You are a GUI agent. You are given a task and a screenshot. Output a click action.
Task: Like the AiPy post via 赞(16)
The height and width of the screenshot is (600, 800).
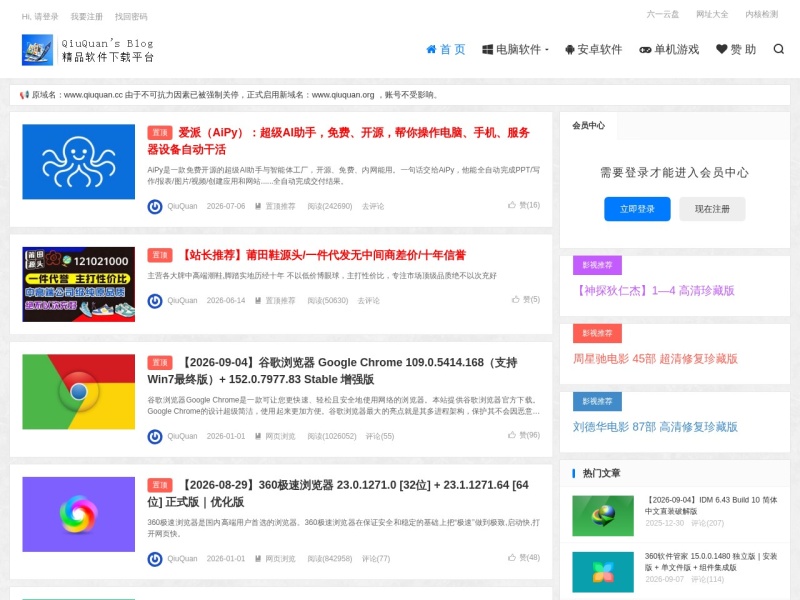(x=524, y=205)
